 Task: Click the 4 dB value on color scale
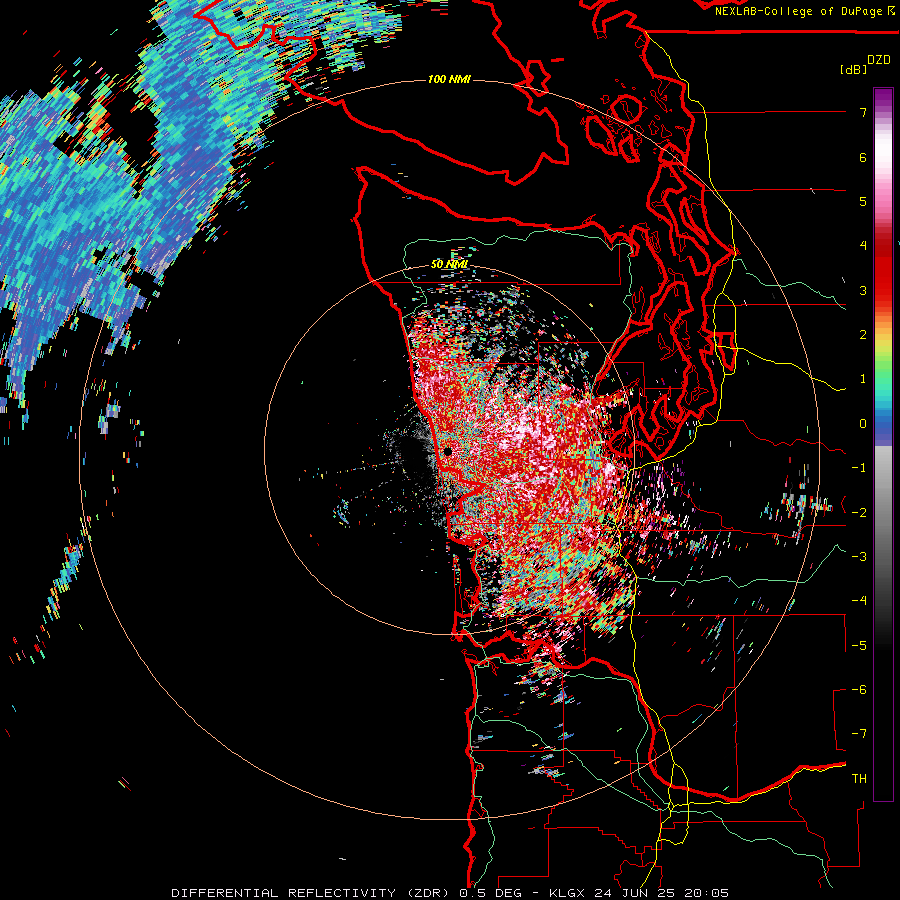[x=863, y=246]
